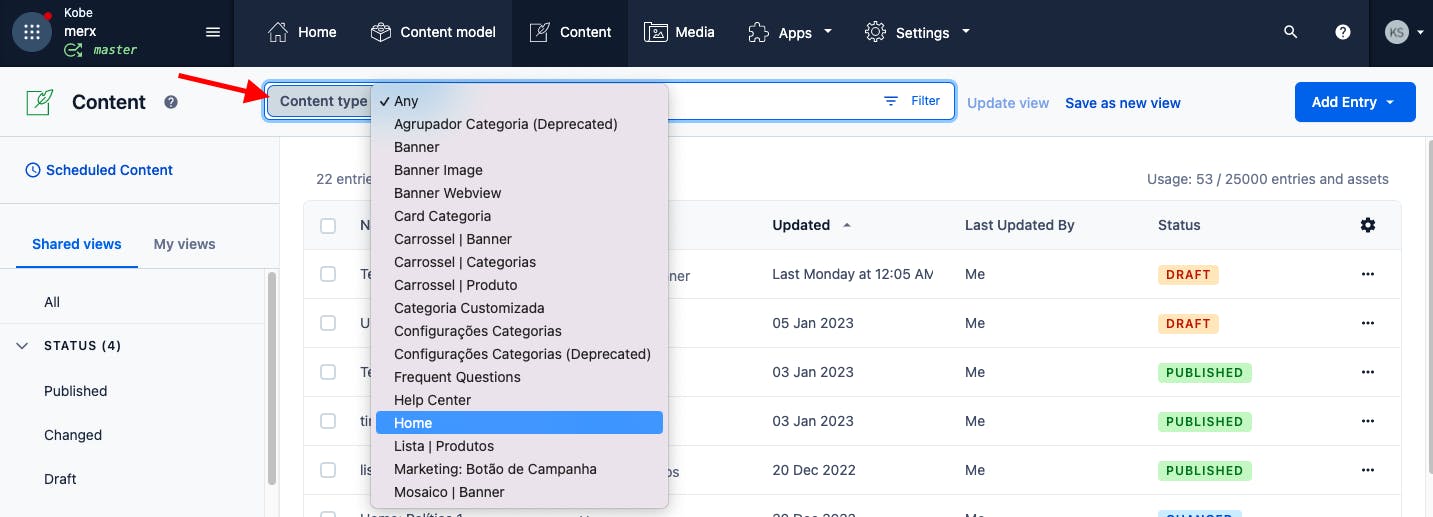This screenshot has height=517, width=1433.
Task: Click the hamburger sidebar menu icon
Action: click(212, 32)
